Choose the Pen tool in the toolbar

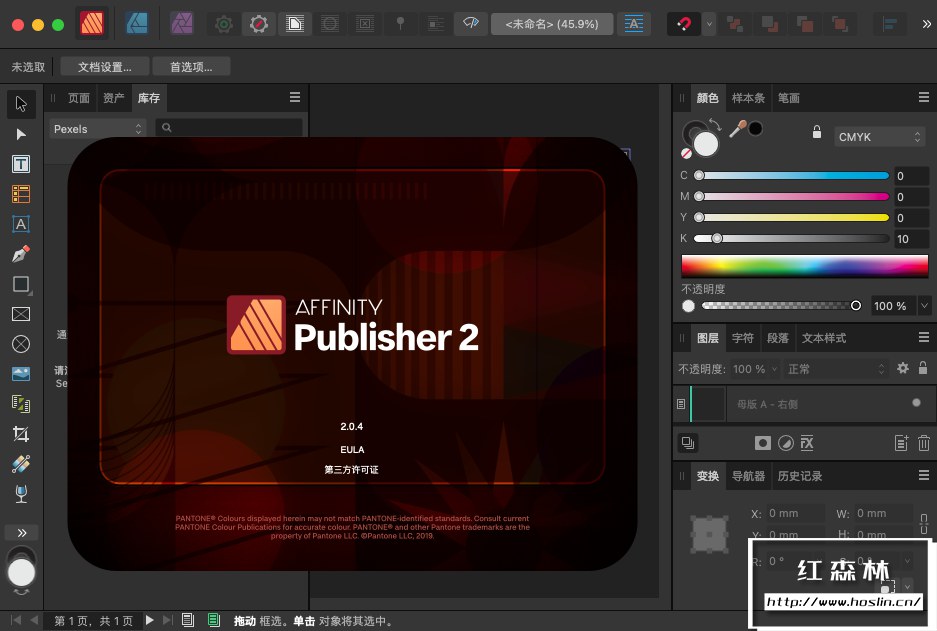[x=20, y=254]
